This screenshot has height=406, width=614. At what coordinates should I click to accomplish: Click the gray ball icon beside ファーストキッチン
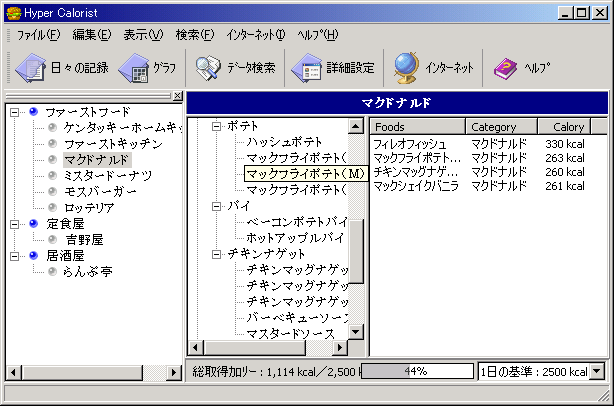[x=52, y=144]
